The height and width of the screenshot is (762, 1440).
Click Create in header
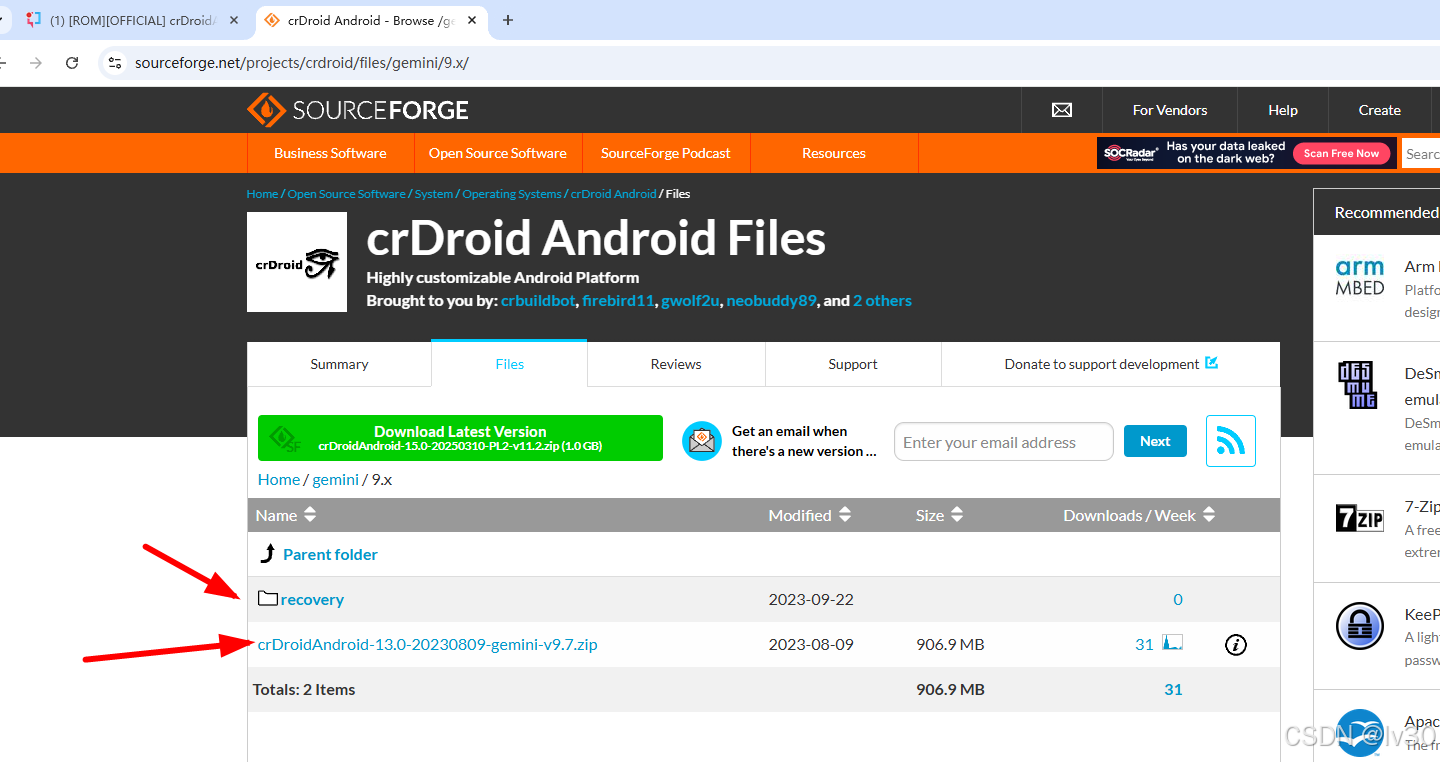click(x=1380, y=110)
